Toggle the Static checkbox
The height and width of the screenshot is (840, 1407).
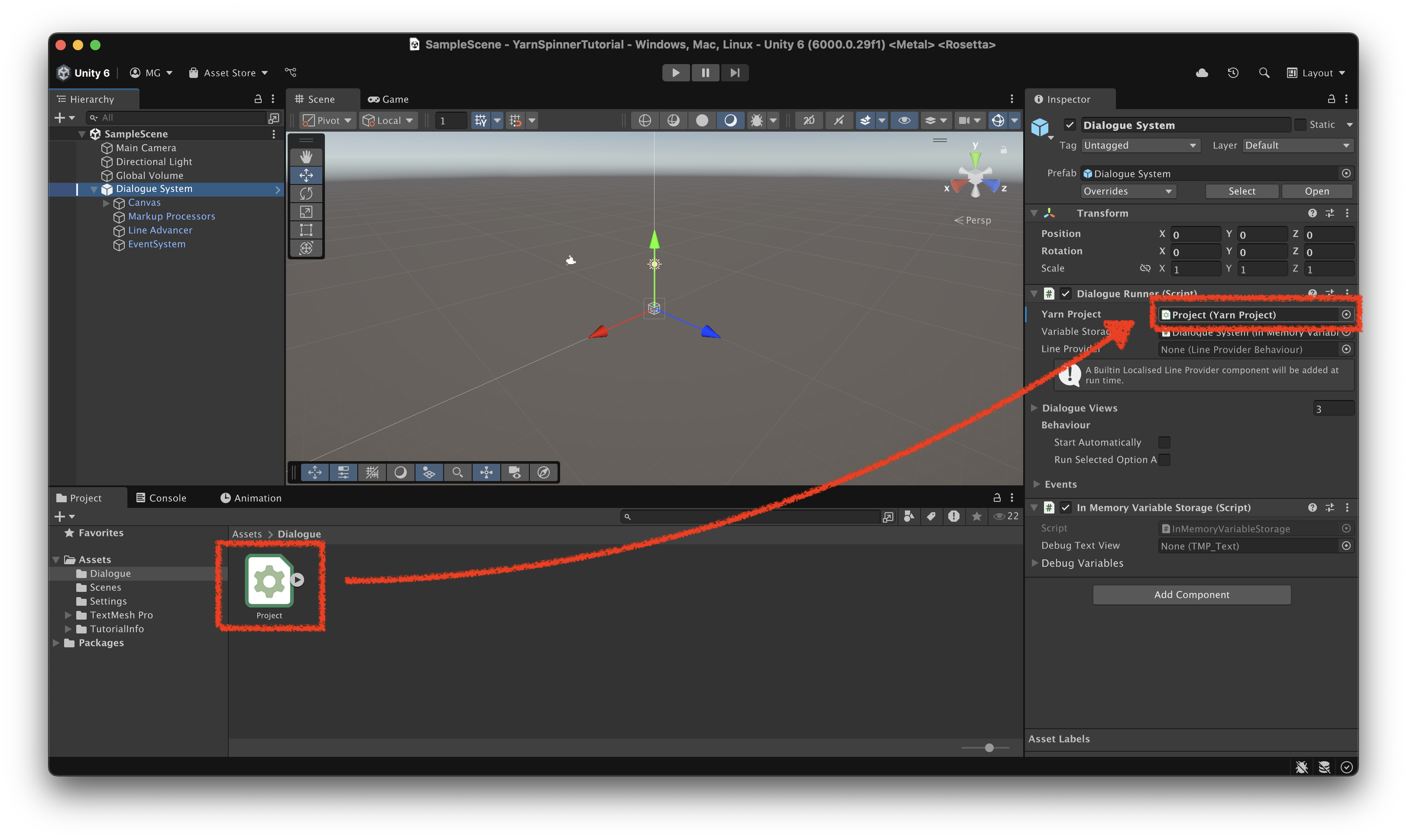(1300, 125)
